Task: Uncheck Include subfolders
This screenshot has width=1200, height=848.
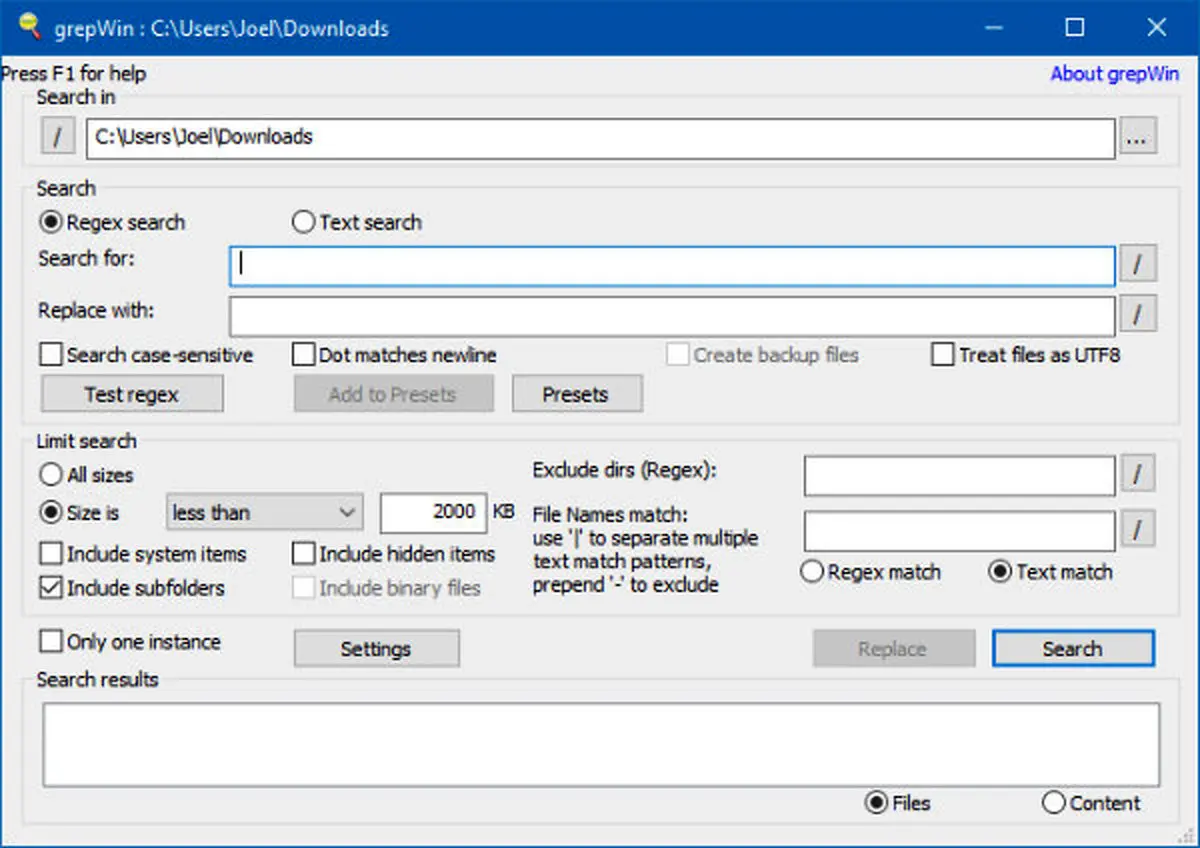Action: [51, 588]
